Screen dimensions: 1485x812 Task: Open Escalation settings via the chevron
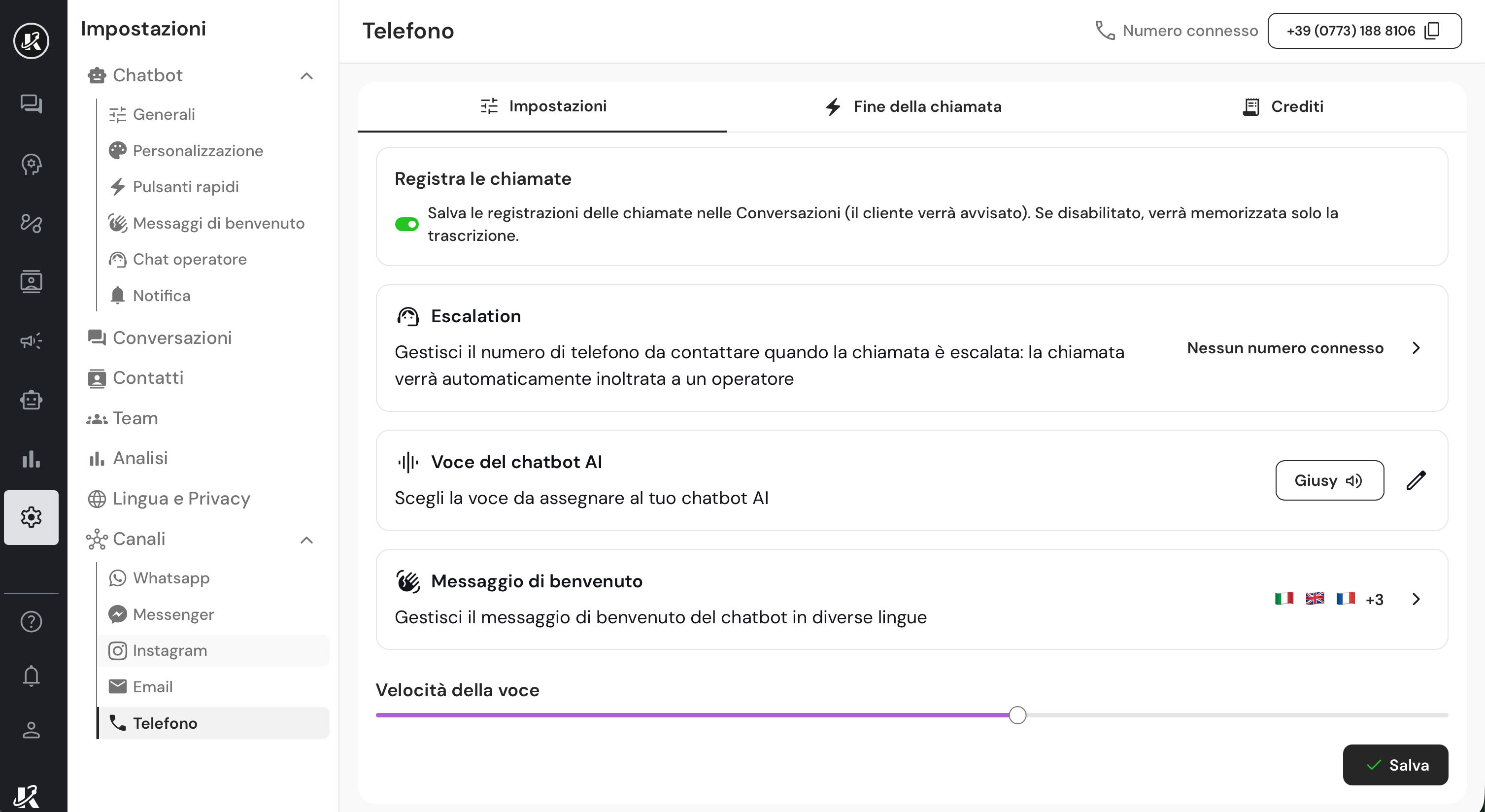coord(1417,348)
